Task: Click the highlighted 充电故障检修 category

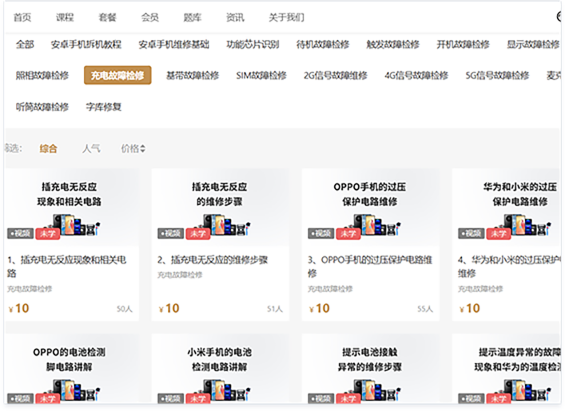Action: pyautogui.click(x=117, y=75)
